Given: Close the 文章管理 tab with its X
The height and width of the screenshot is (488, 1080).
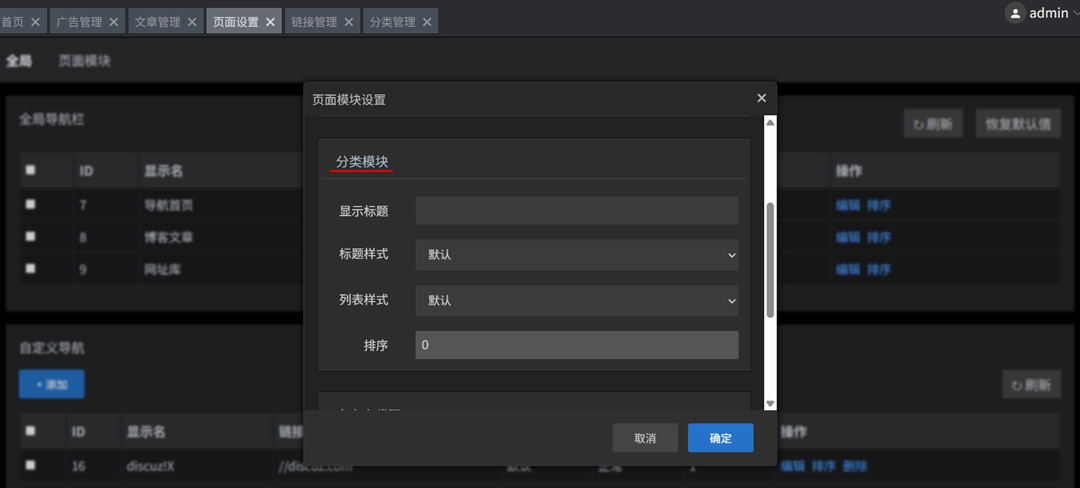Looking at the screenshot, I should coord(191,22).
